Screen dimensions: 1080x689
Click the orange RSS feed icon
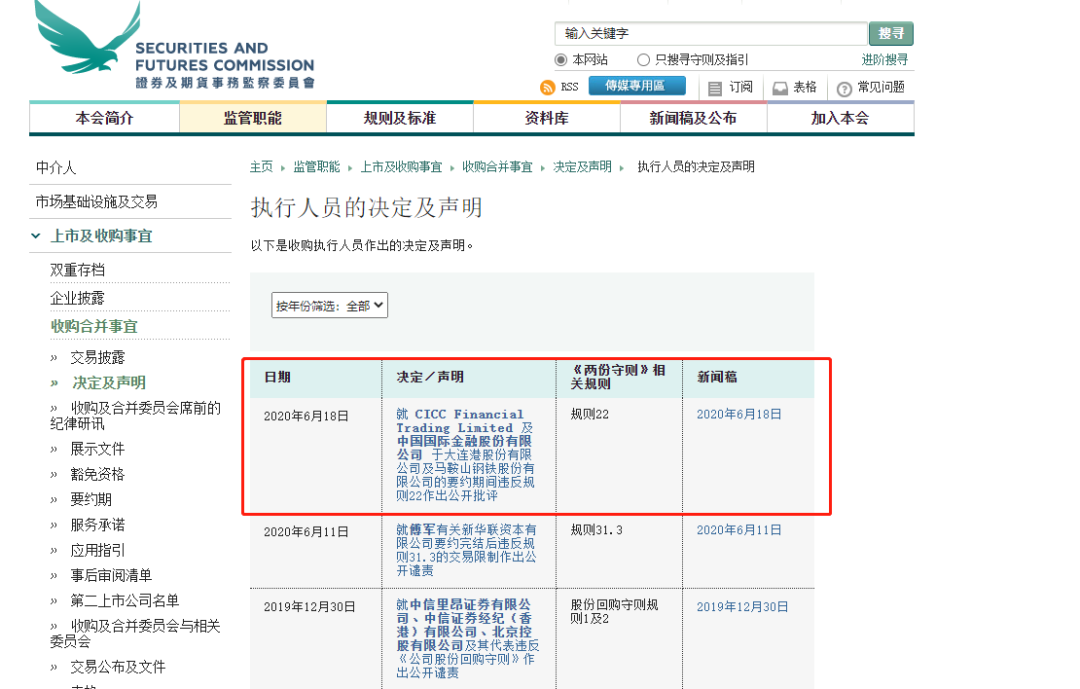coord(547,88)
